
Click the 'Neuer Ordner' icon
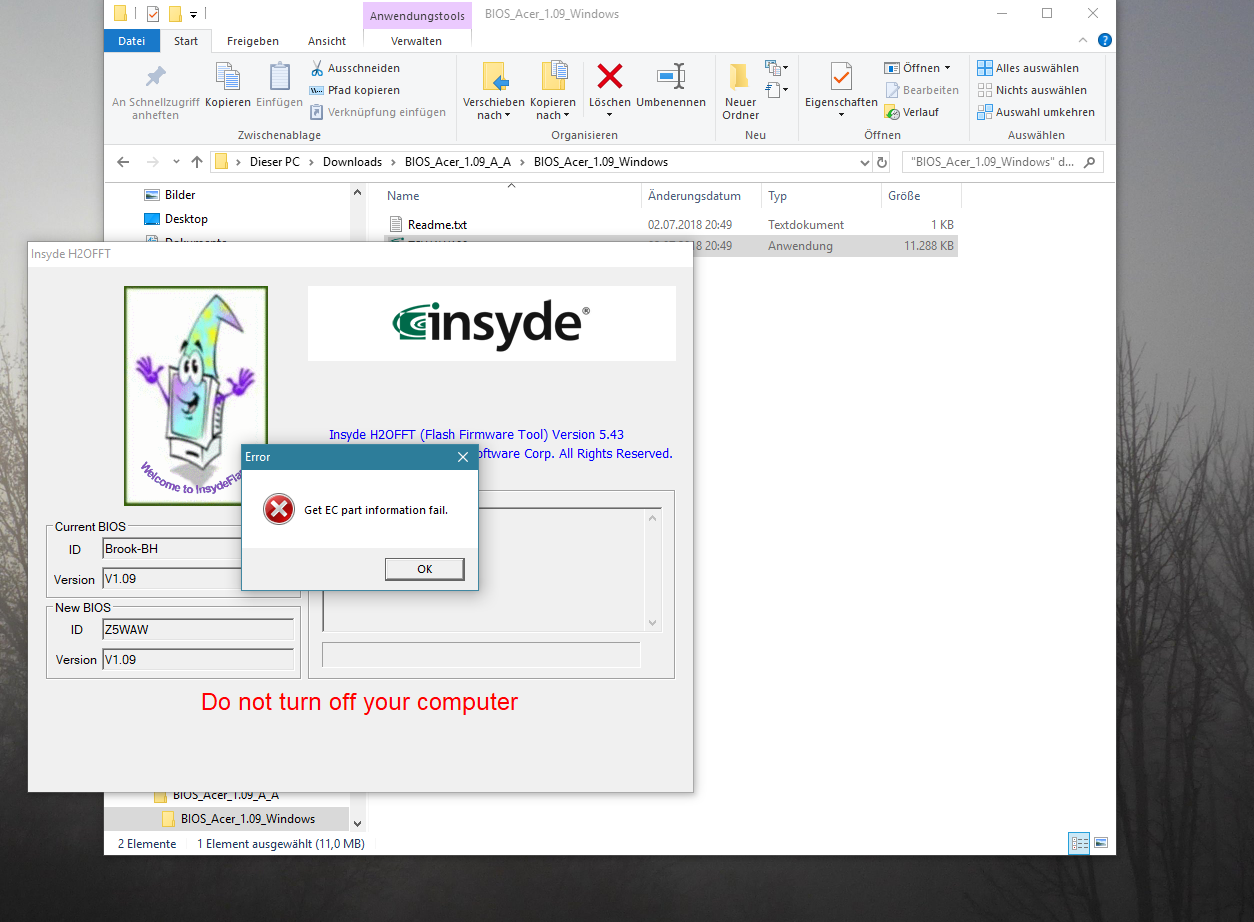coord(740,77)
